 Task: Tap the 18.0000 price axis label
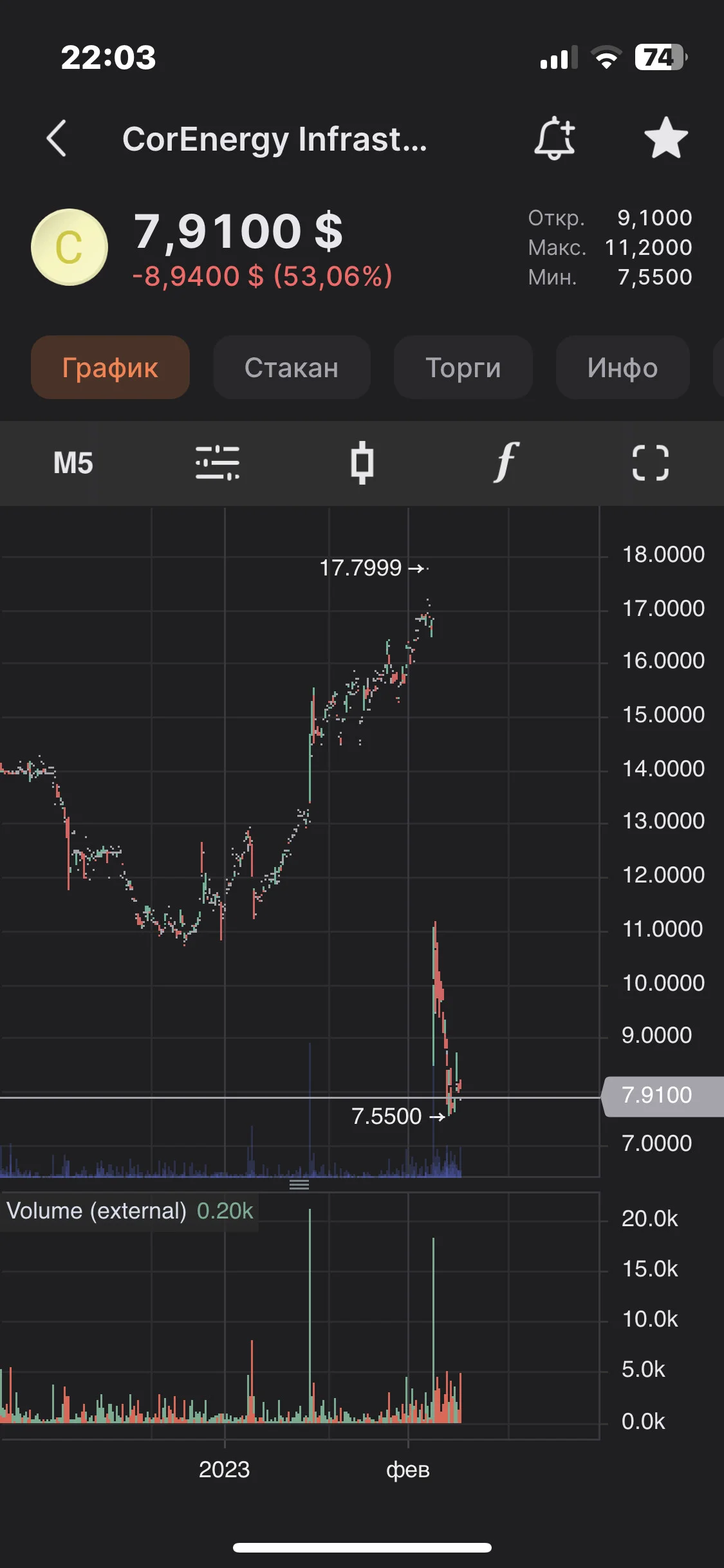(664, 554)
